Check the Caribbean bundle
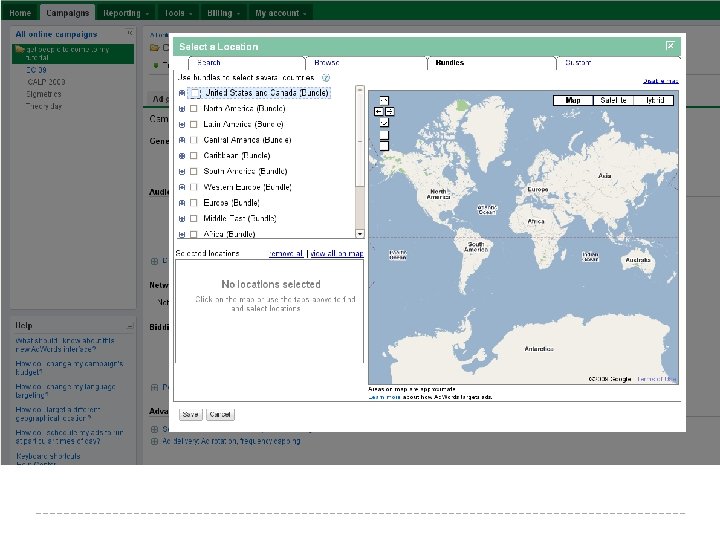The image size is (720, 540). click(x=194, y=156)
